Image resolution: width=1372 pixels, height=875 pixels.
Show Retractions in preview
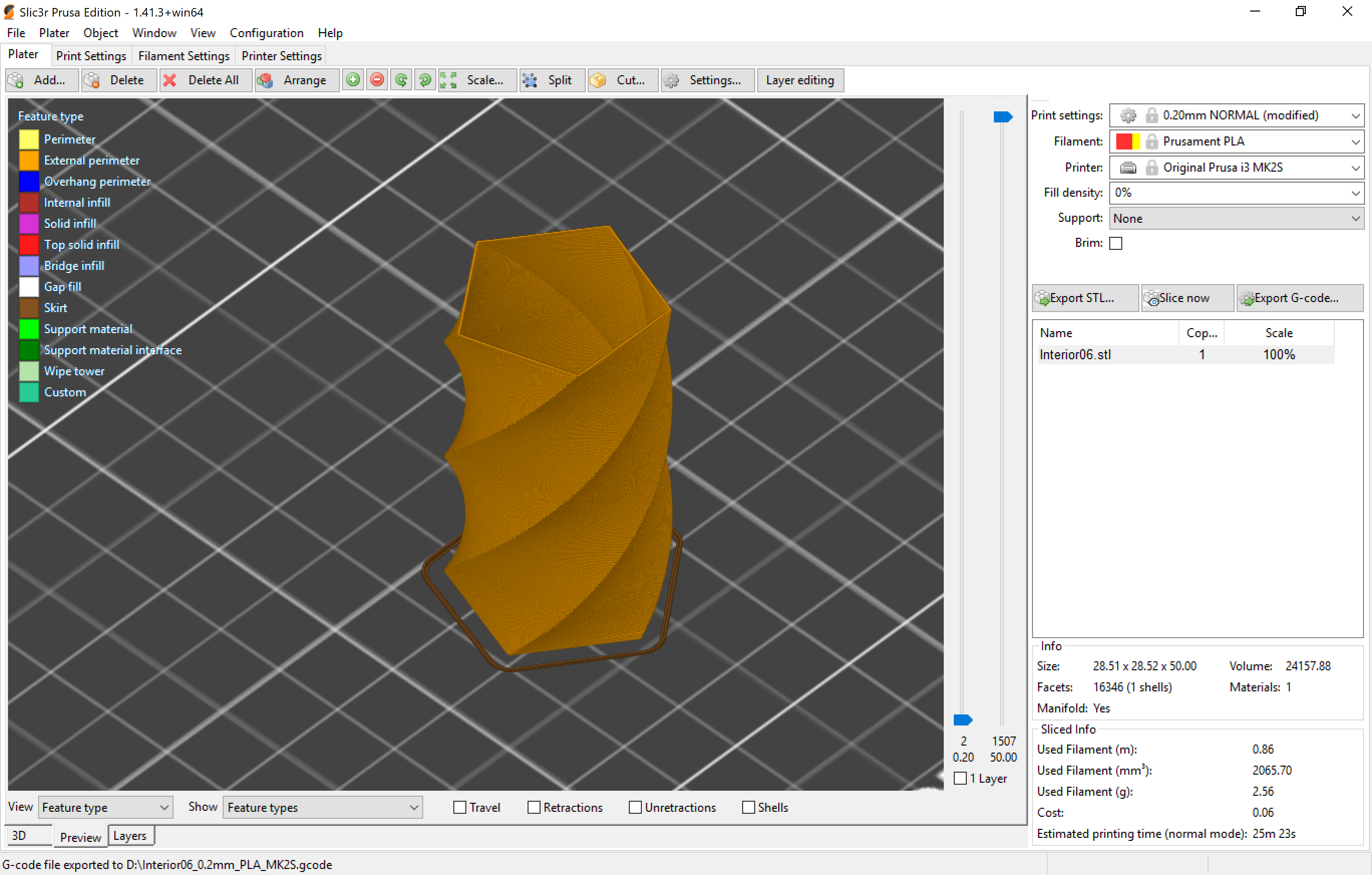click(x=533, y=807)
